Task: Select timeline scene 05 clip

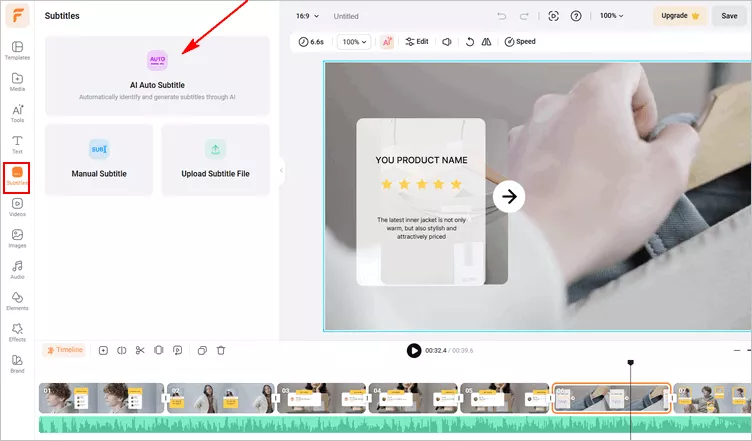Action: point(505,398)
